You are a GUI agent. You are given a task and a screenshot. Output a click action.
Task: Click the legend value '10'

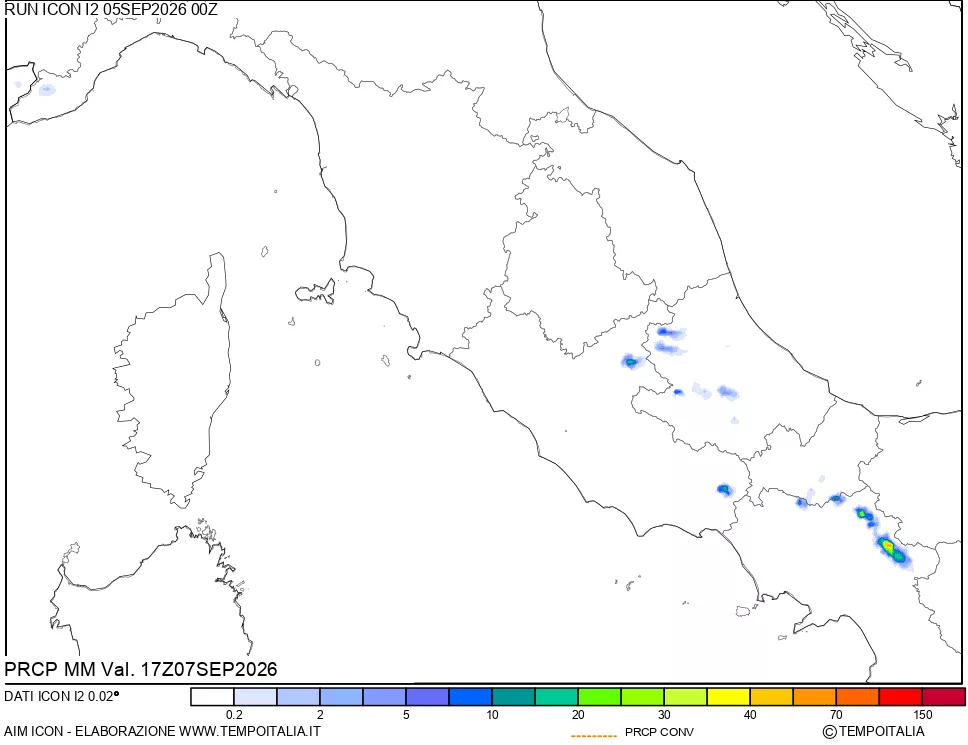point(492,715)
